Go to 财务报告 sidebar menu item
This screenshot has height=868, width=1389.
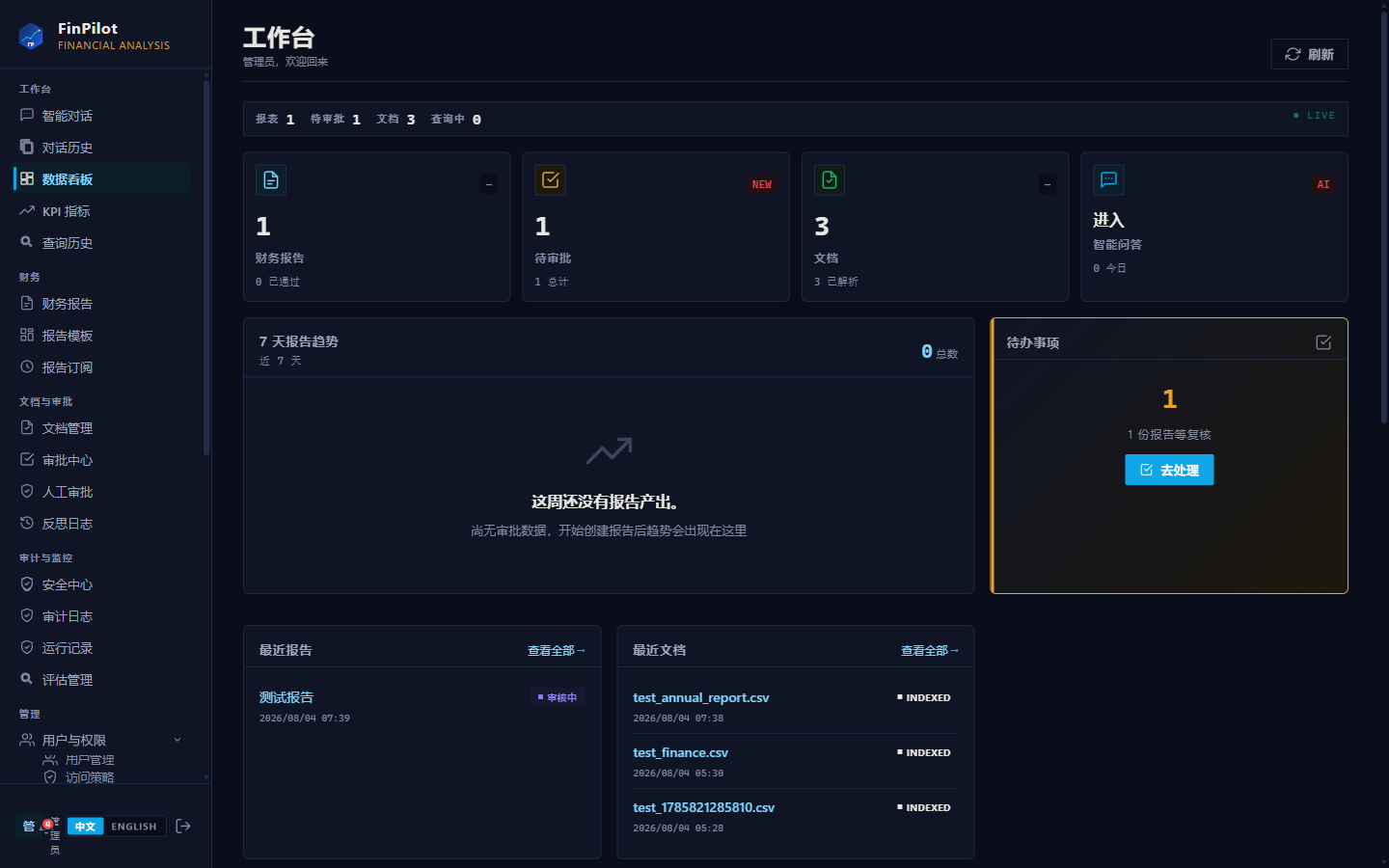pyautogui.click(x=101, y=304)
